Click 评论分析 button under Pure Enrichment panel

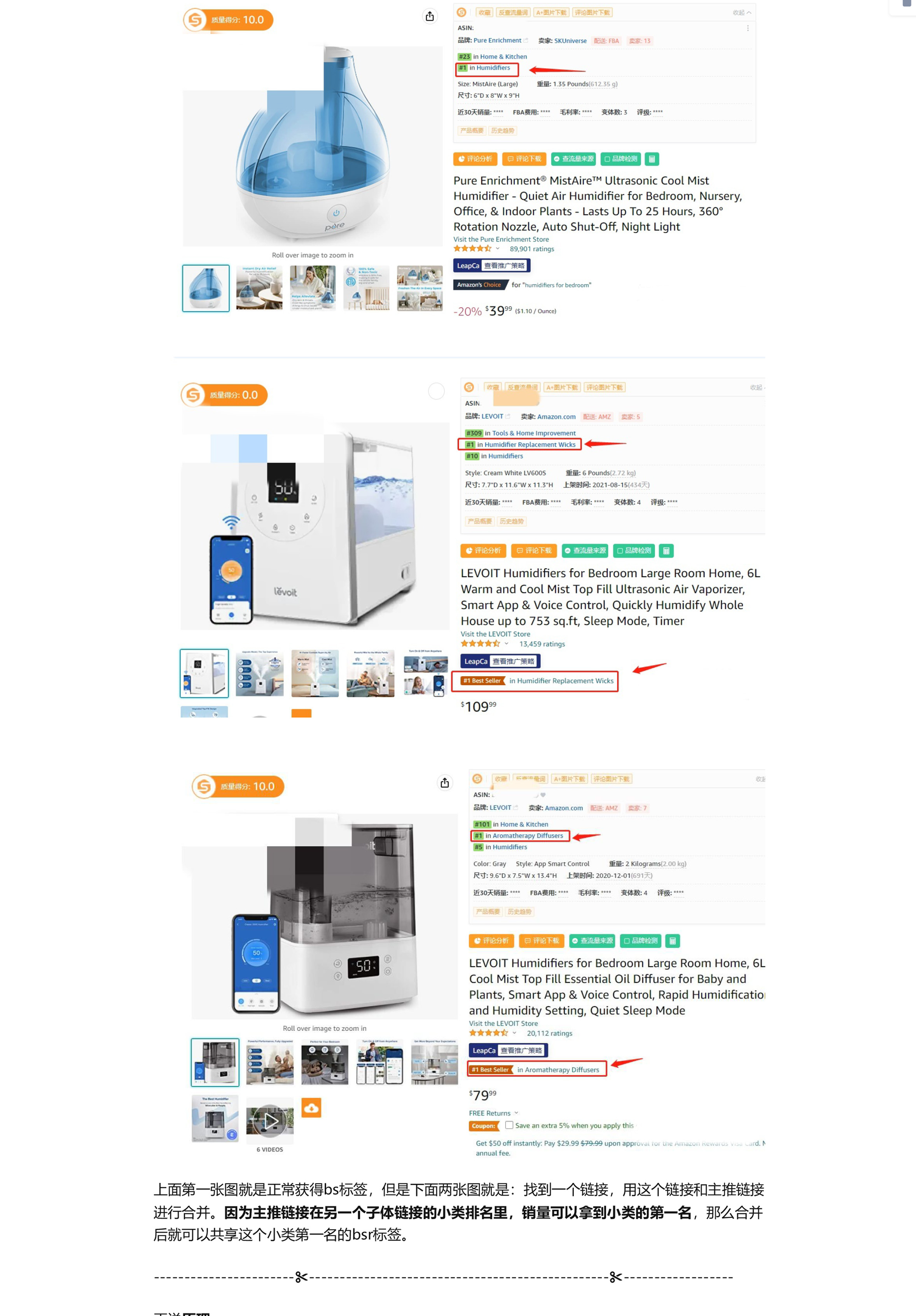coord(475,159)
